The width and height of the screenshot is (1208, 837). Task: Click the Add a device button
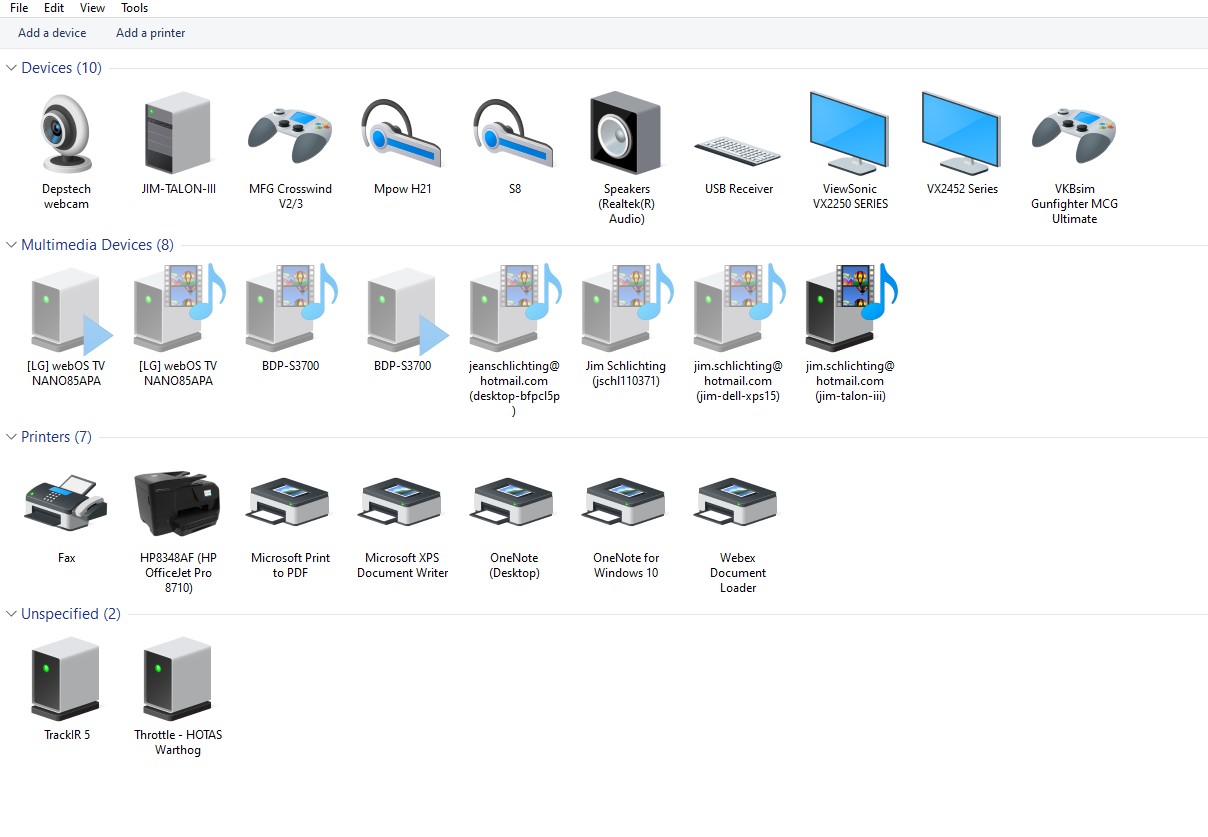(x=52, y=33)
